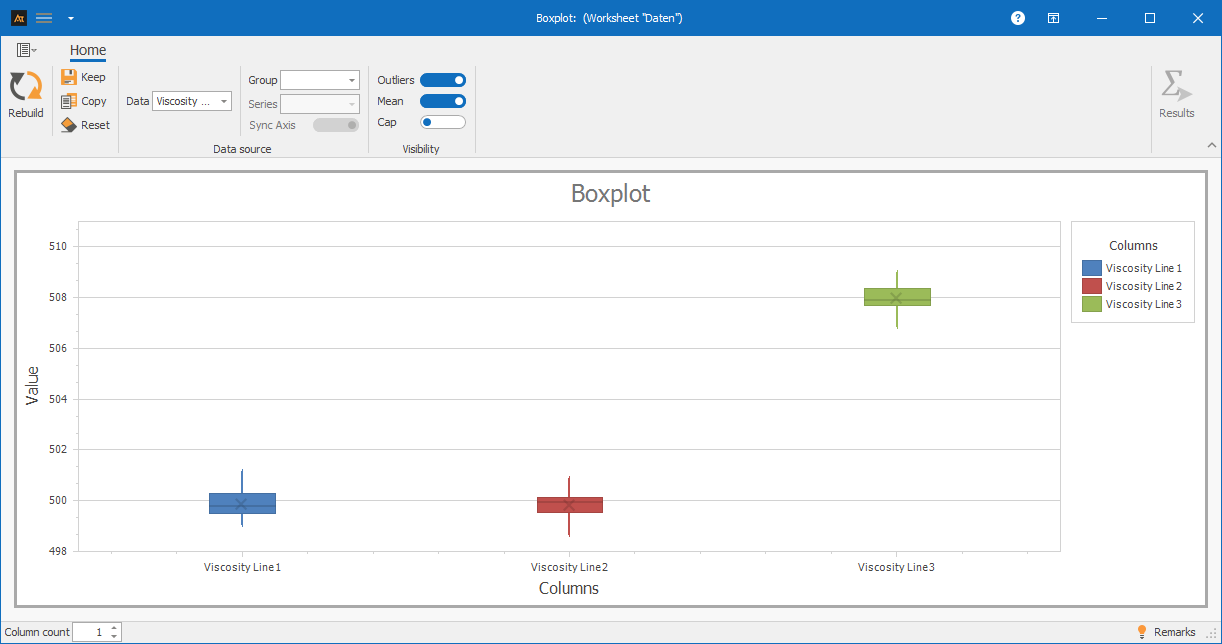Open the quick access toolbar dropdown arrow
Viewport: 1222px width, 644px height.
(x=70, y=18)
